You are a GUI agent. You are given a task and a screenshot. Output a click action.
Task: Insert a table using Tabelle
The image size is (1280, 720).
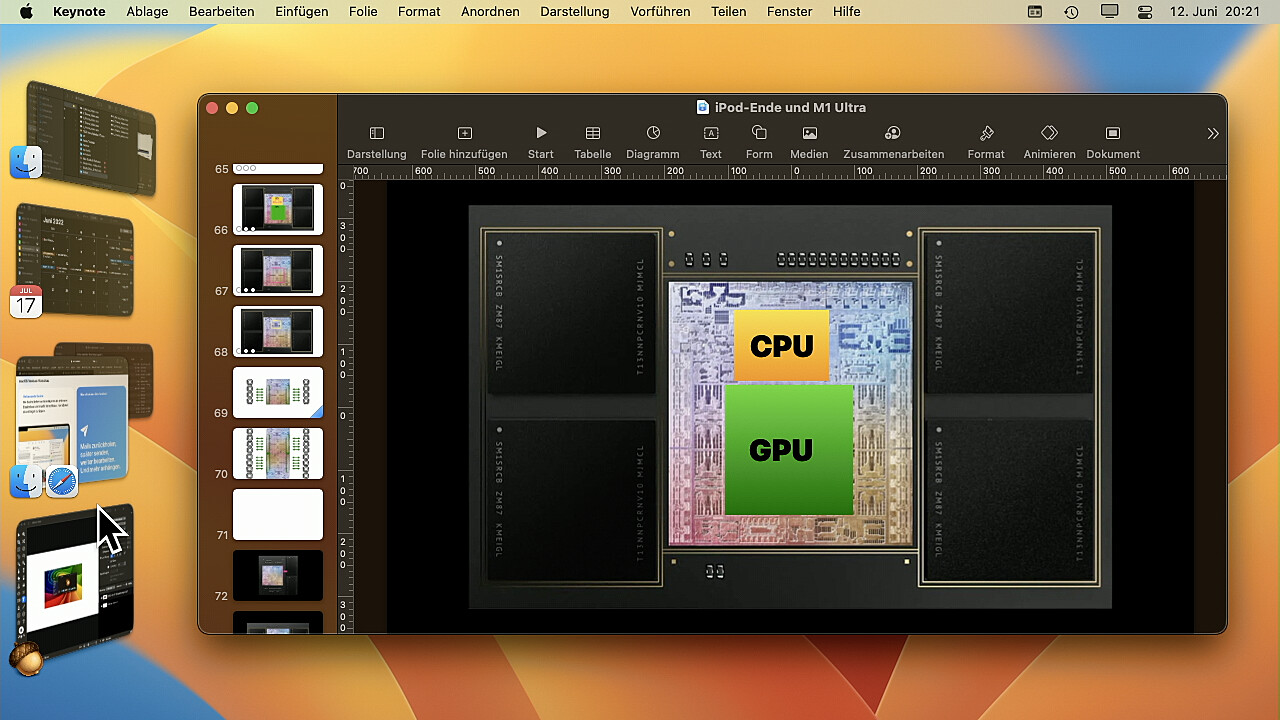tap(593, 143)
